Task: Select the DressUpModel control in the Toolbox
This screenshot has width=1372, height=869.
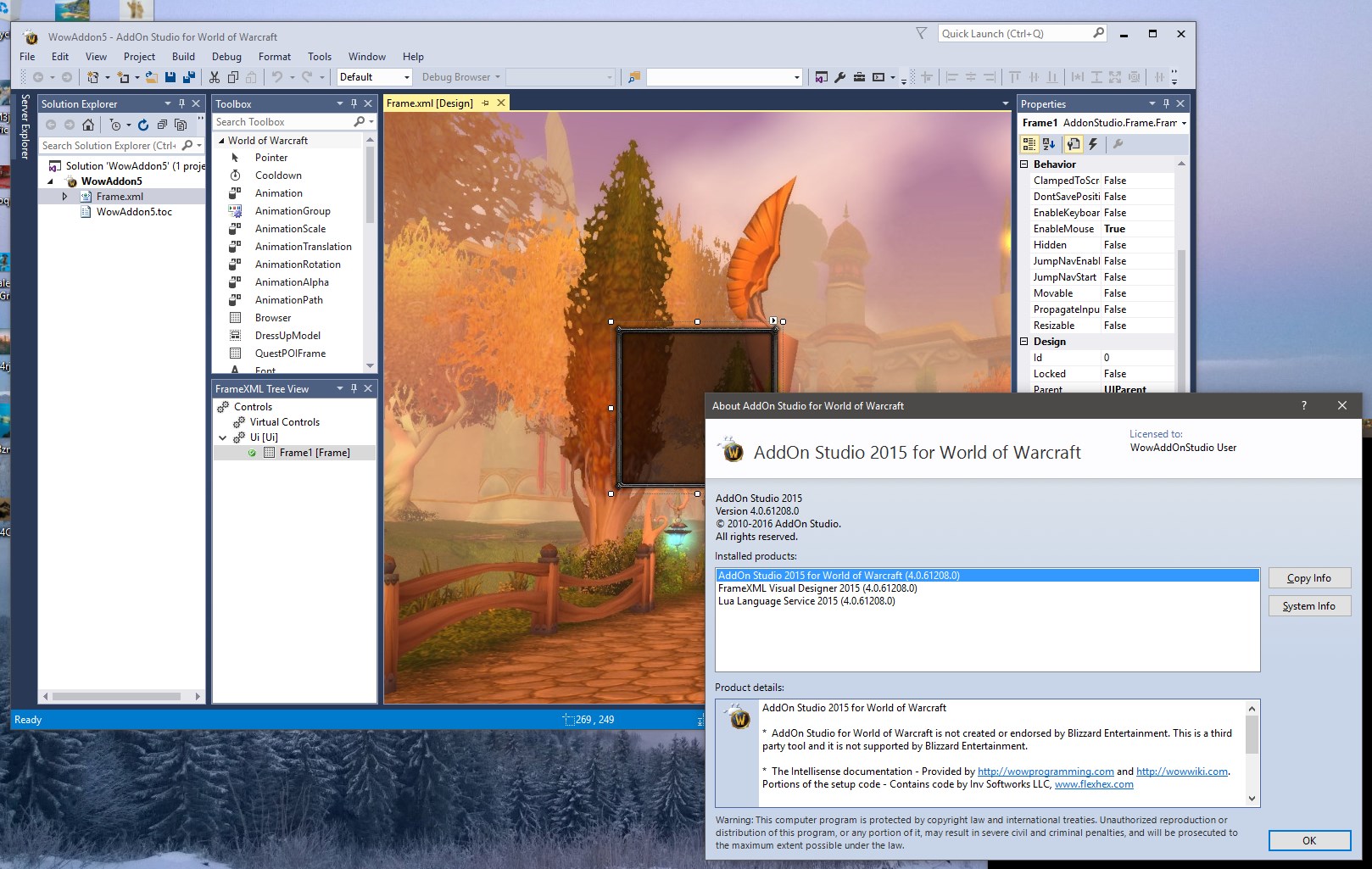Action: (287, 335)
